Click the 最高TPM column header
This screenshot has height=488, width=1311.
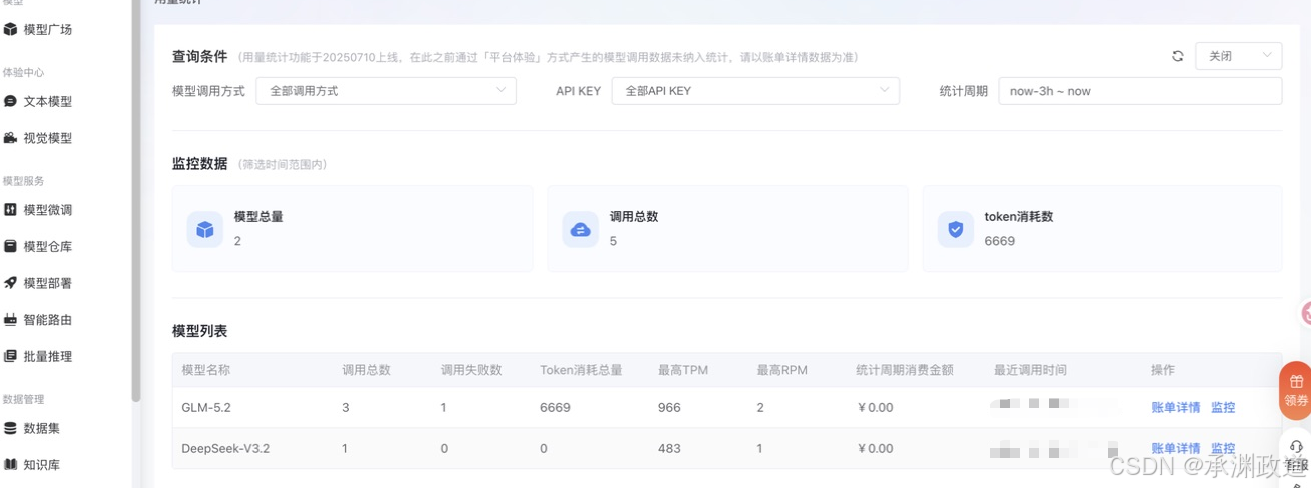point(683,370)
